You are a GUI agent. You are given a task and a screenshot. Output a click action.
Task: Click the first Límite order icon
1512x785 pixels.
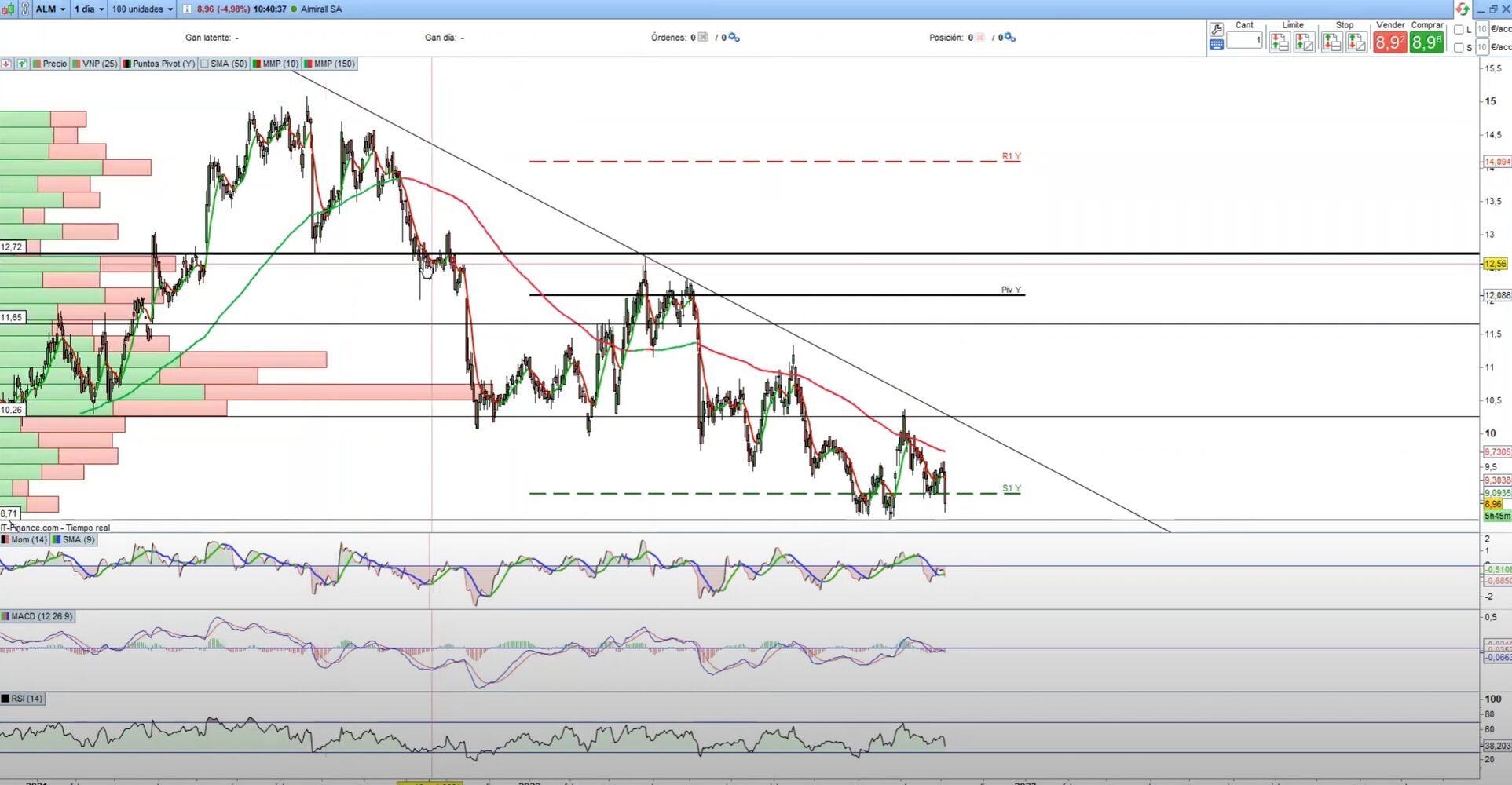(1280, 42)
